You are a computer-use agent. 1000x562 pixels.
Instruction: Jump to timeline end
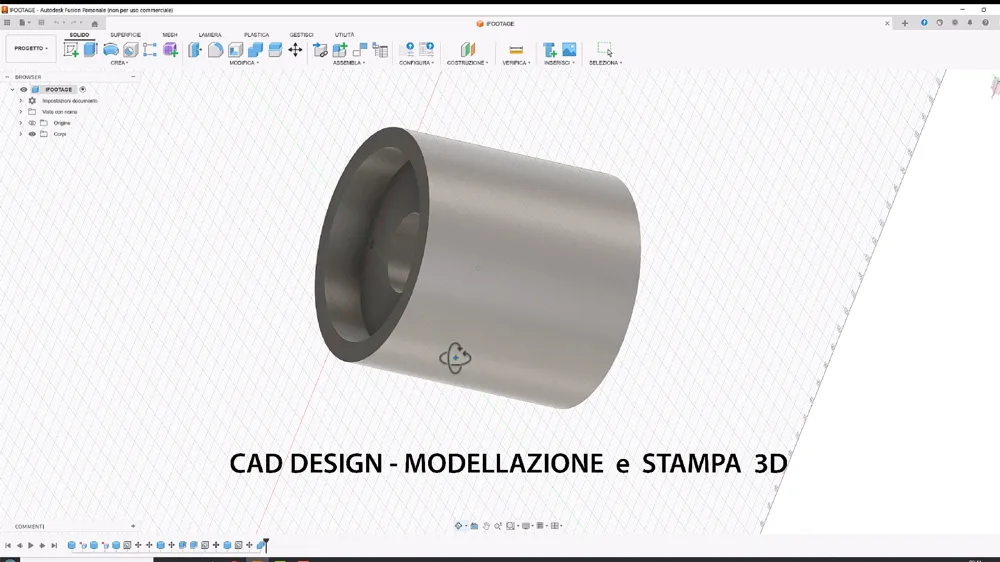tap(54, 545)
